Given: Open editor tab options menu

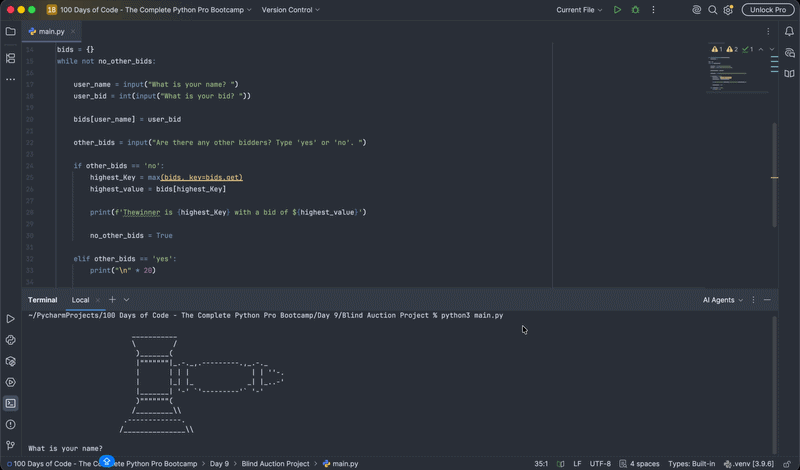Looking at the screenshot, I should tap(768, 32).
